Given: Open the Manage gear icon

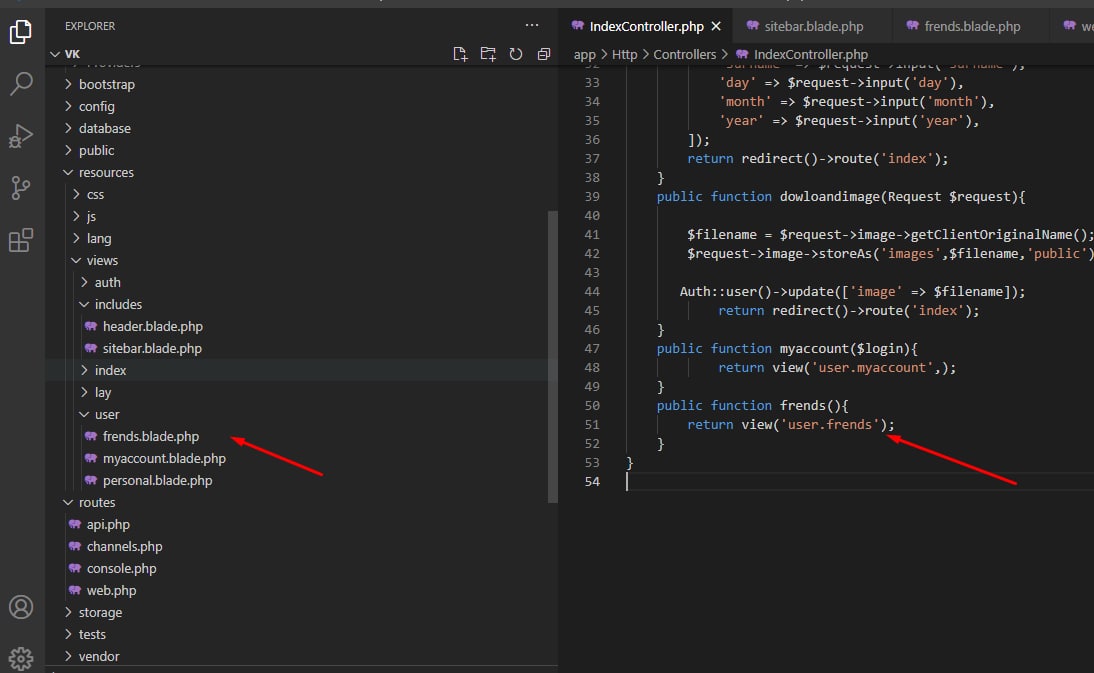Looking at the screenshot, I should [21, 657].
